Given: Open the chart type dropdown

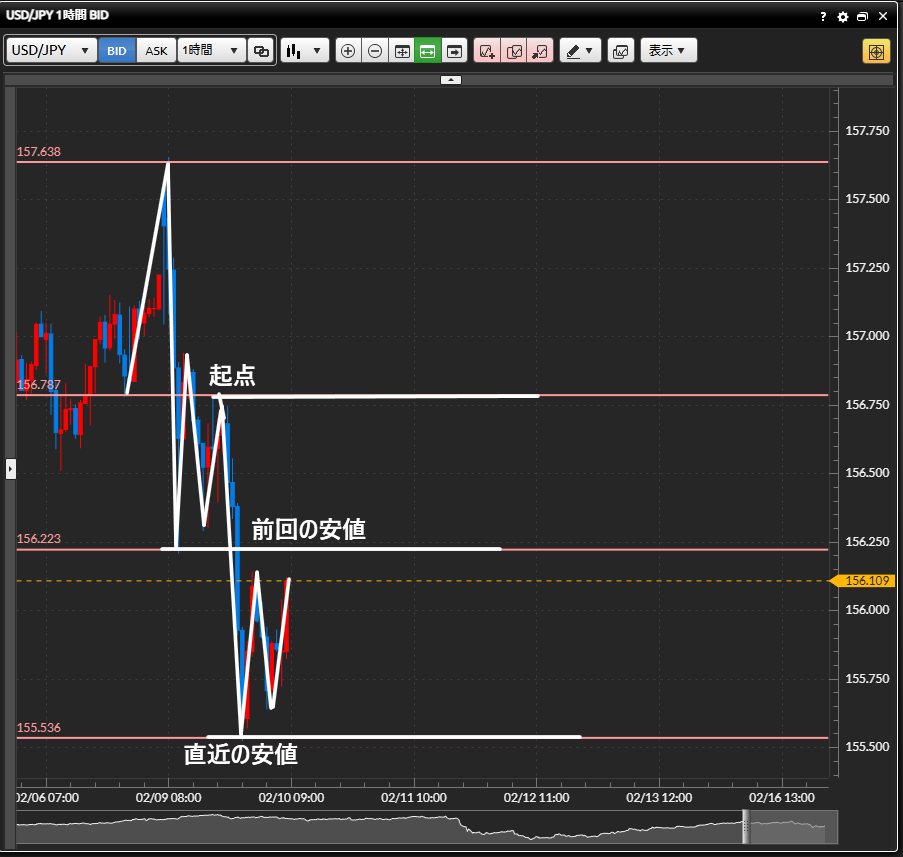Looking at the screenshot, I should click(x=305, y=51).
